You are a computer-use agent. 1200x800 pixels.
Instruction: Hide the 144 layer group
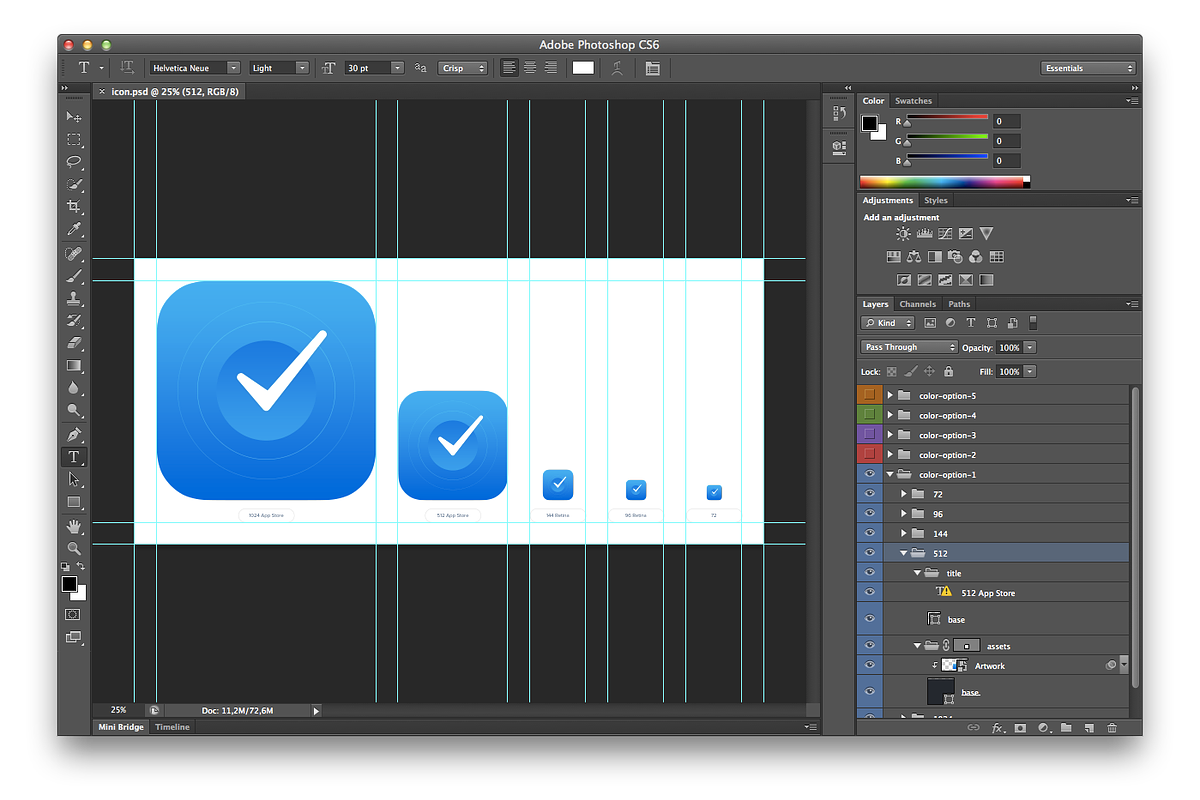(869, 533)
